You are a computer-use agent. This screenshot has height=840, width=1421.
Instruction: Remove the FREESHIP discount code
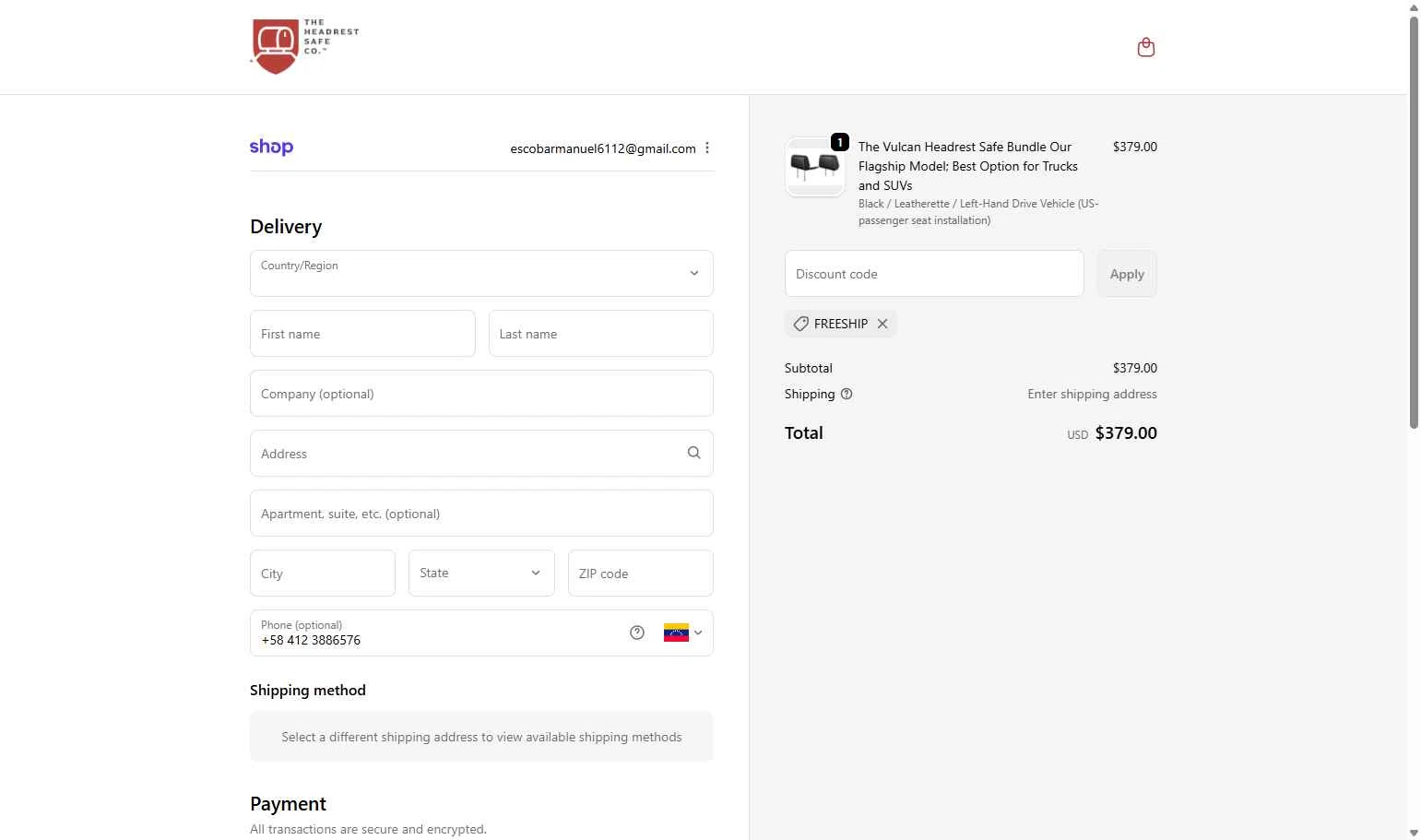tap(882, 324)
